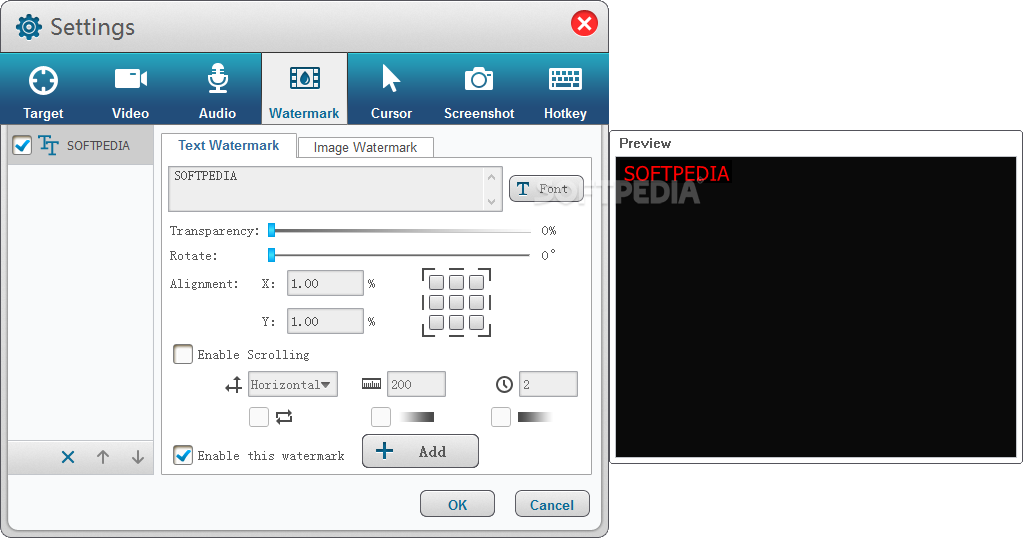
Task: Uncheck the SOFTPEDIA watermark in the list
Action: 22,146
